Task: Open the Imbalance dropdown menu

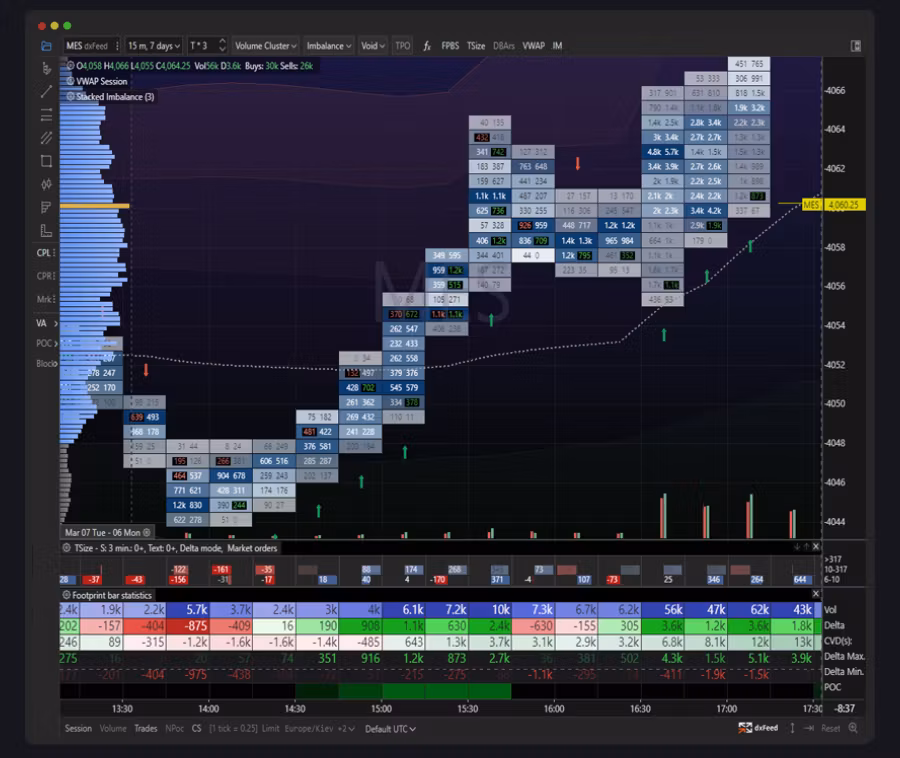Action: [x=329, y=46]
